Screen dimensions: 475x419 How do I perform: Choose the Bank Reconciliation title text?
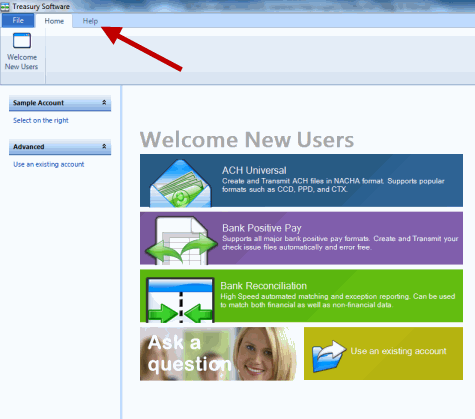(263, 286)
